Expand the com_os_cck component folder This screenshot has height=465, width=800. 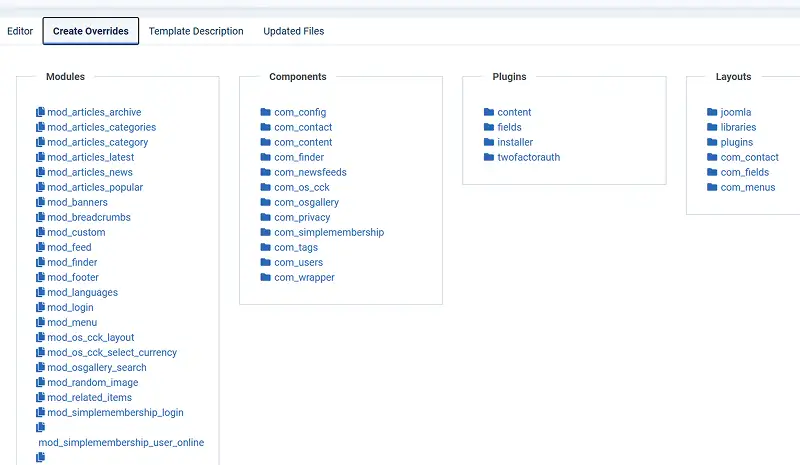click(x=302, y=187)
